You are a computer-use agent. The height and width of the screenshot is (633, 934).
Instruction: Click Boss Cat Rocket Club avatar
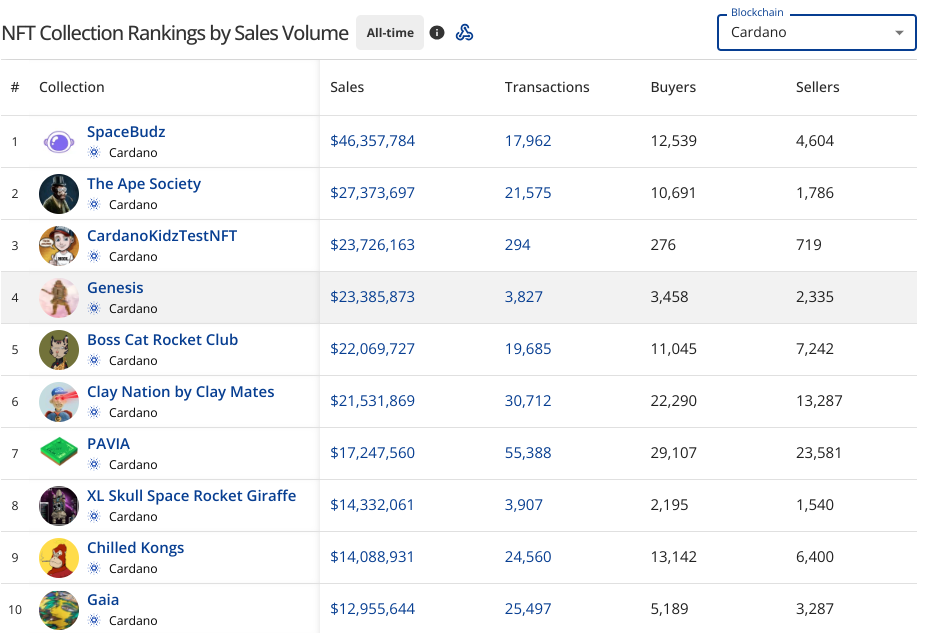point(59,350)
